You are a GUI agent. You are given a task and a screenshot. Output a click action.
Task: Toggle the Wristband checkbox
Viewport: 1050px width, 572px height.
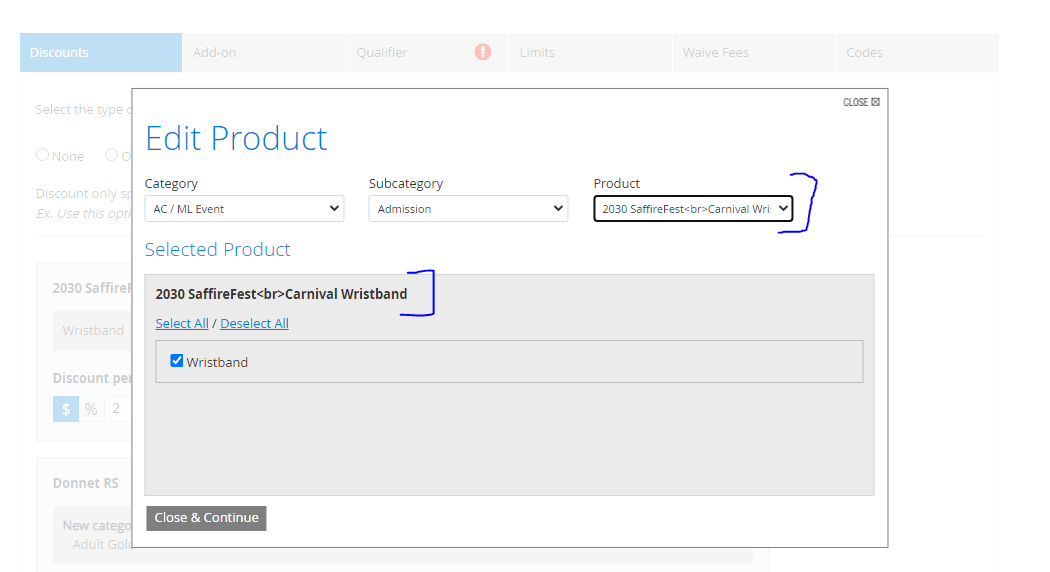[x=177, y=361]
